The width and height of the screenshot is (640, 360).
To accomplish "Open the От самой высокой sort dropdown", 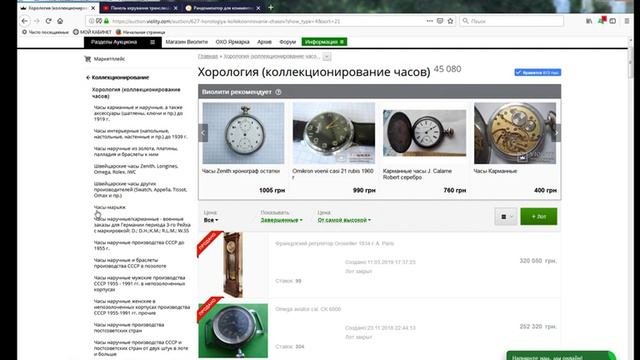I will 344,220.
